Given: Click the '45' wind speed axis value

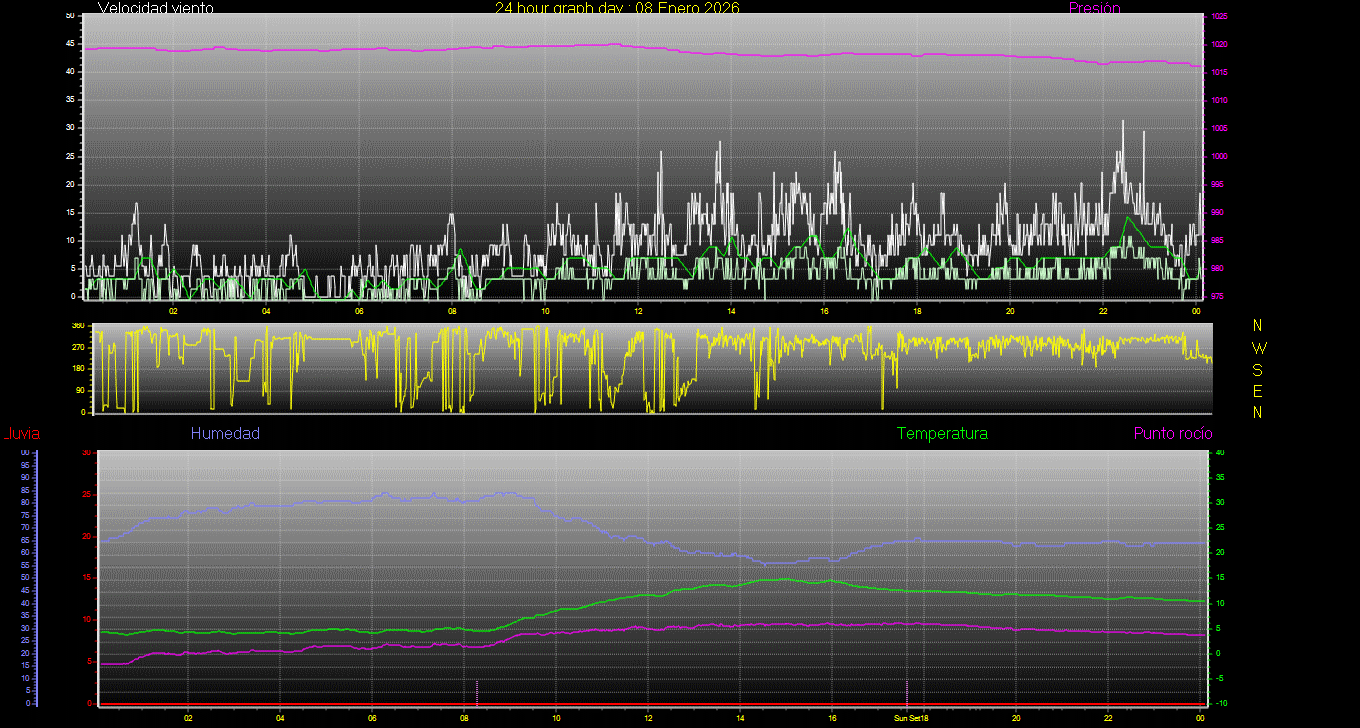Looking at the screenshot, I should click(x=69, y=44).
